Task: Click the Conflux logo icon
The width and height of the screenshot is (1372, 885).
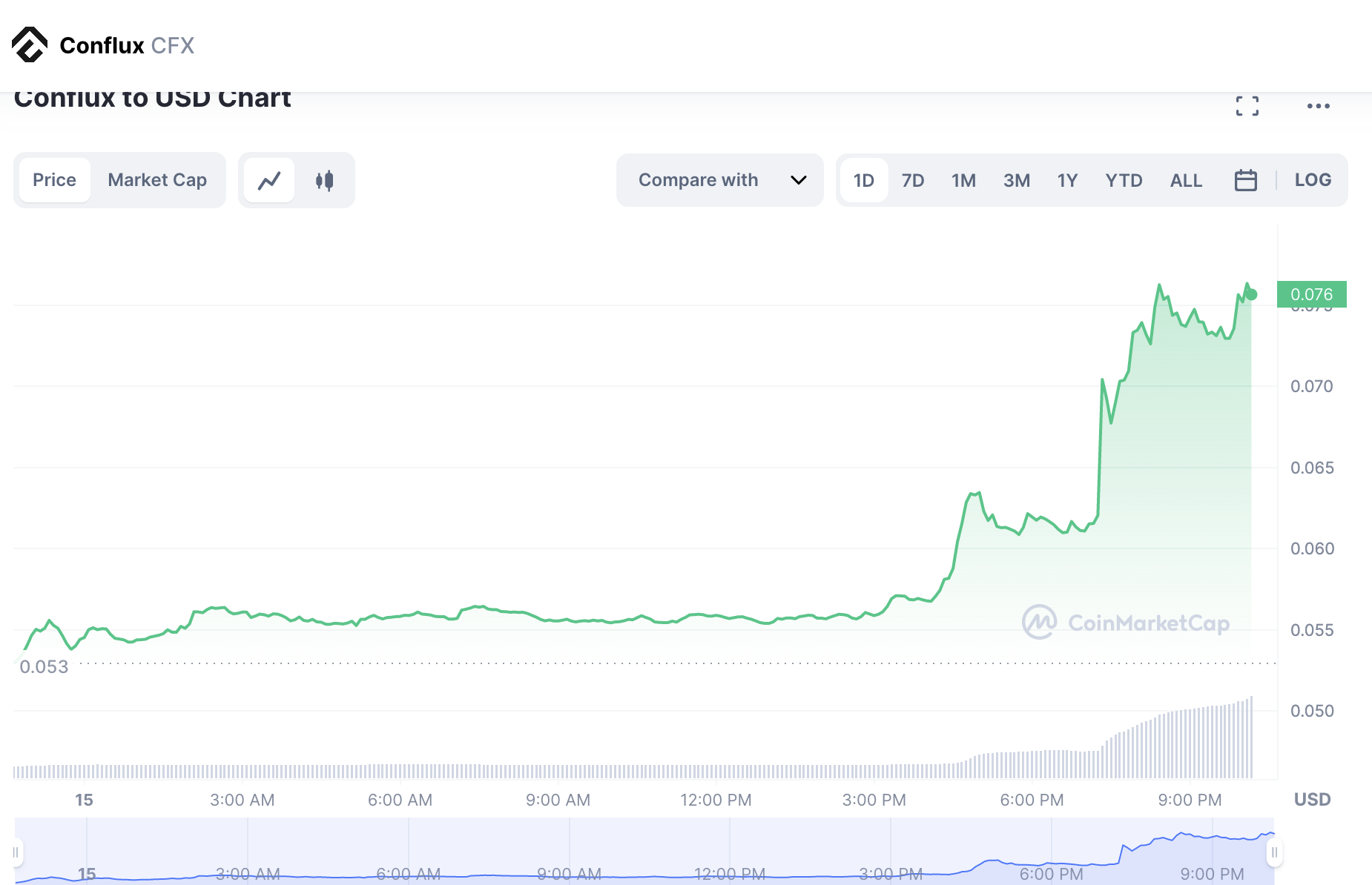Action: pyautogui.click(x=30, y=45)
